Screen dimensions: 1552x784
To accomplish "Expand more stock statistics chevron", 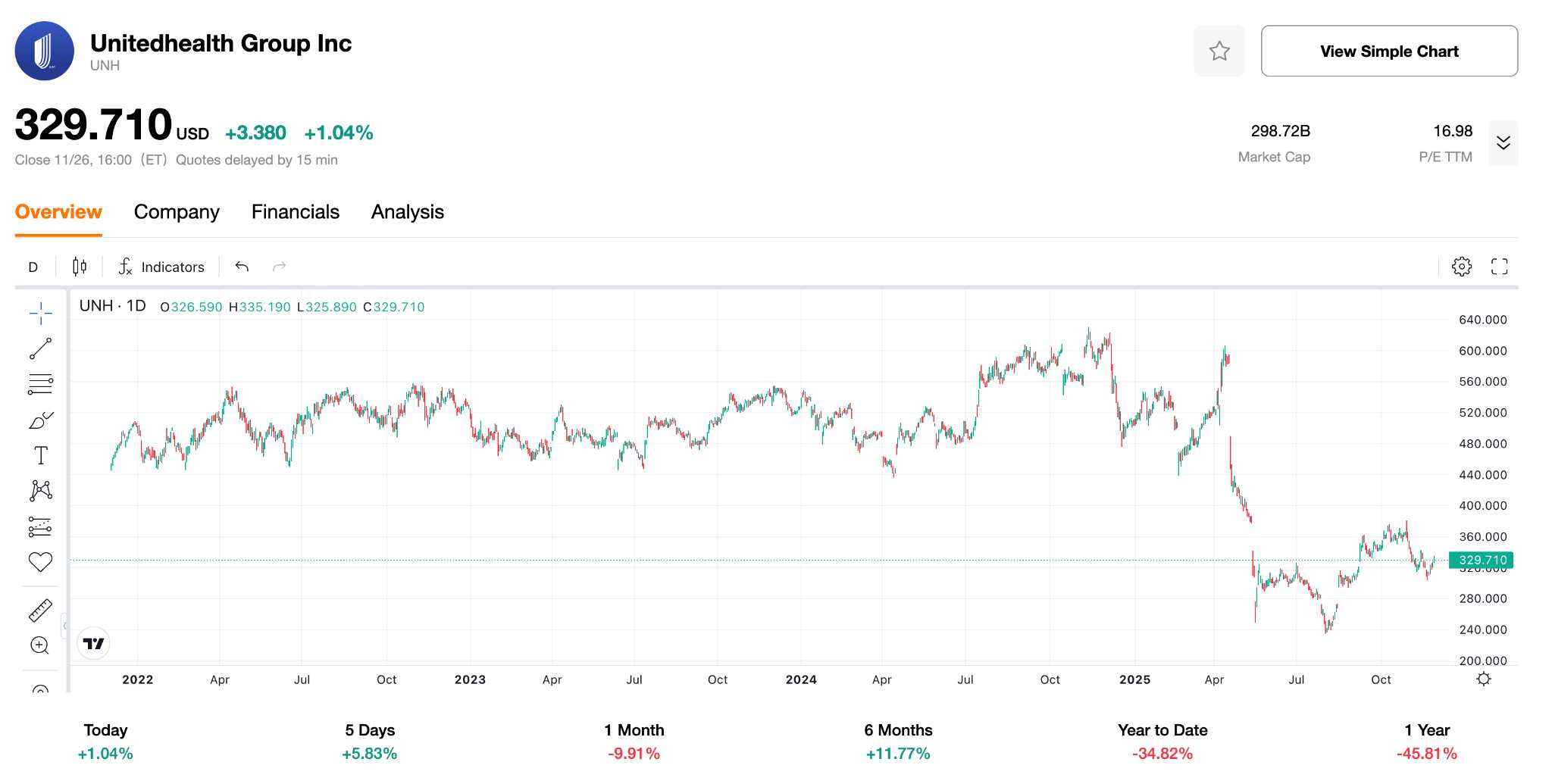I will click(x=1503, y=143).
